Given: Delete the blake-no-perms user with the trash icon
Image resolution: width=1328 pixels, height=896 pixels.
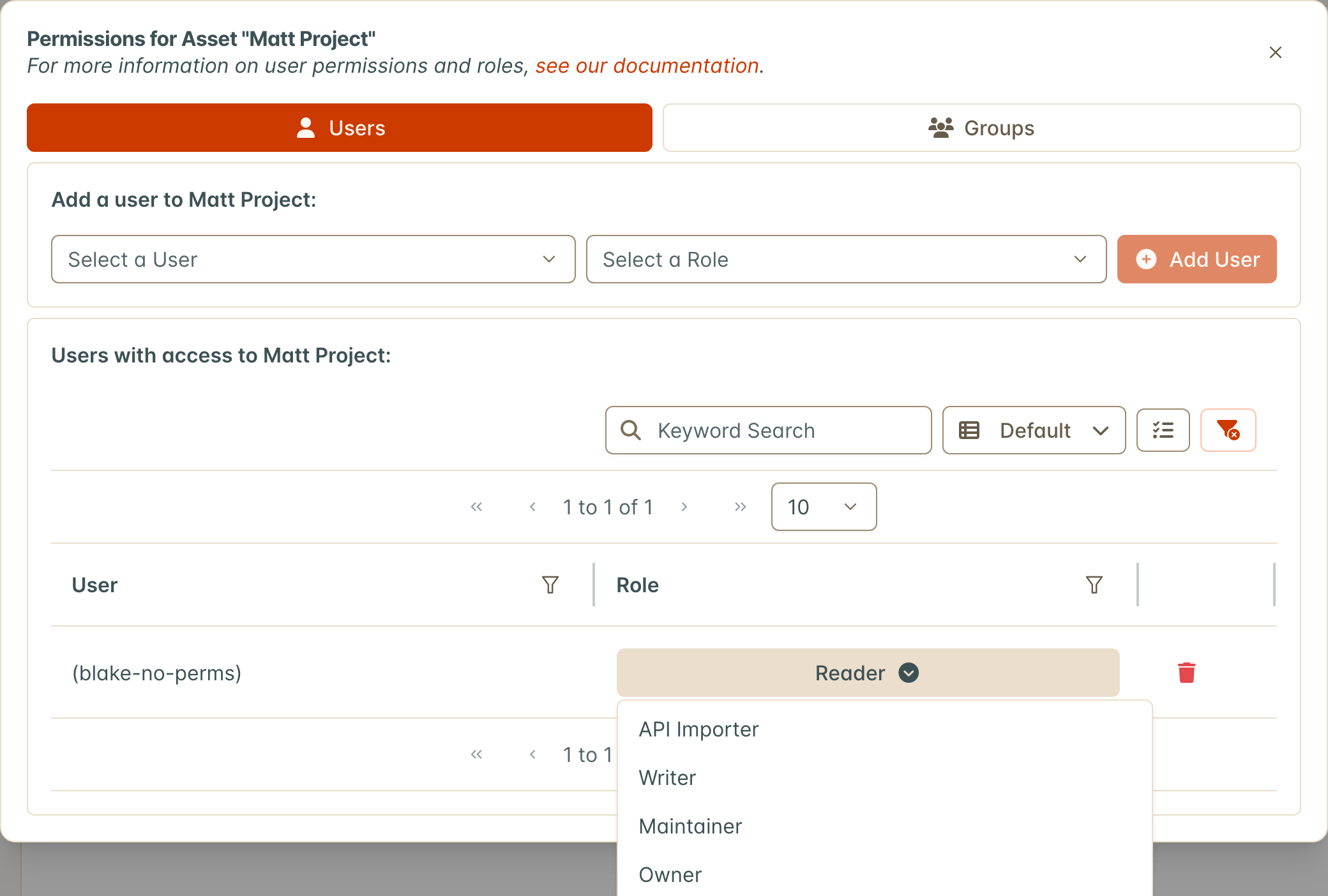Looking at the screenshot, I should pos(1186,673).
